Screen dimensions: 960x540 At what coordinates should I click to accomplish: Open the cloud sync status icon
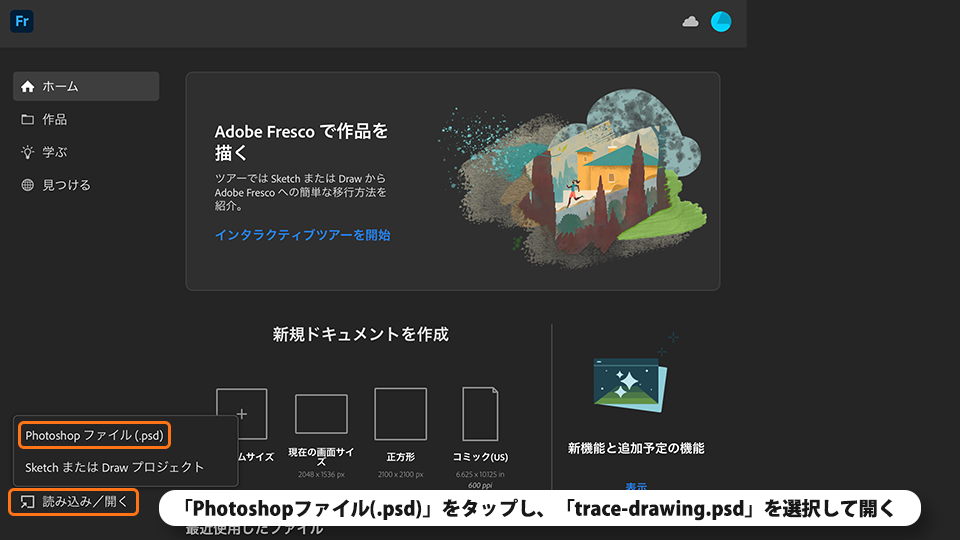point(690,22)
